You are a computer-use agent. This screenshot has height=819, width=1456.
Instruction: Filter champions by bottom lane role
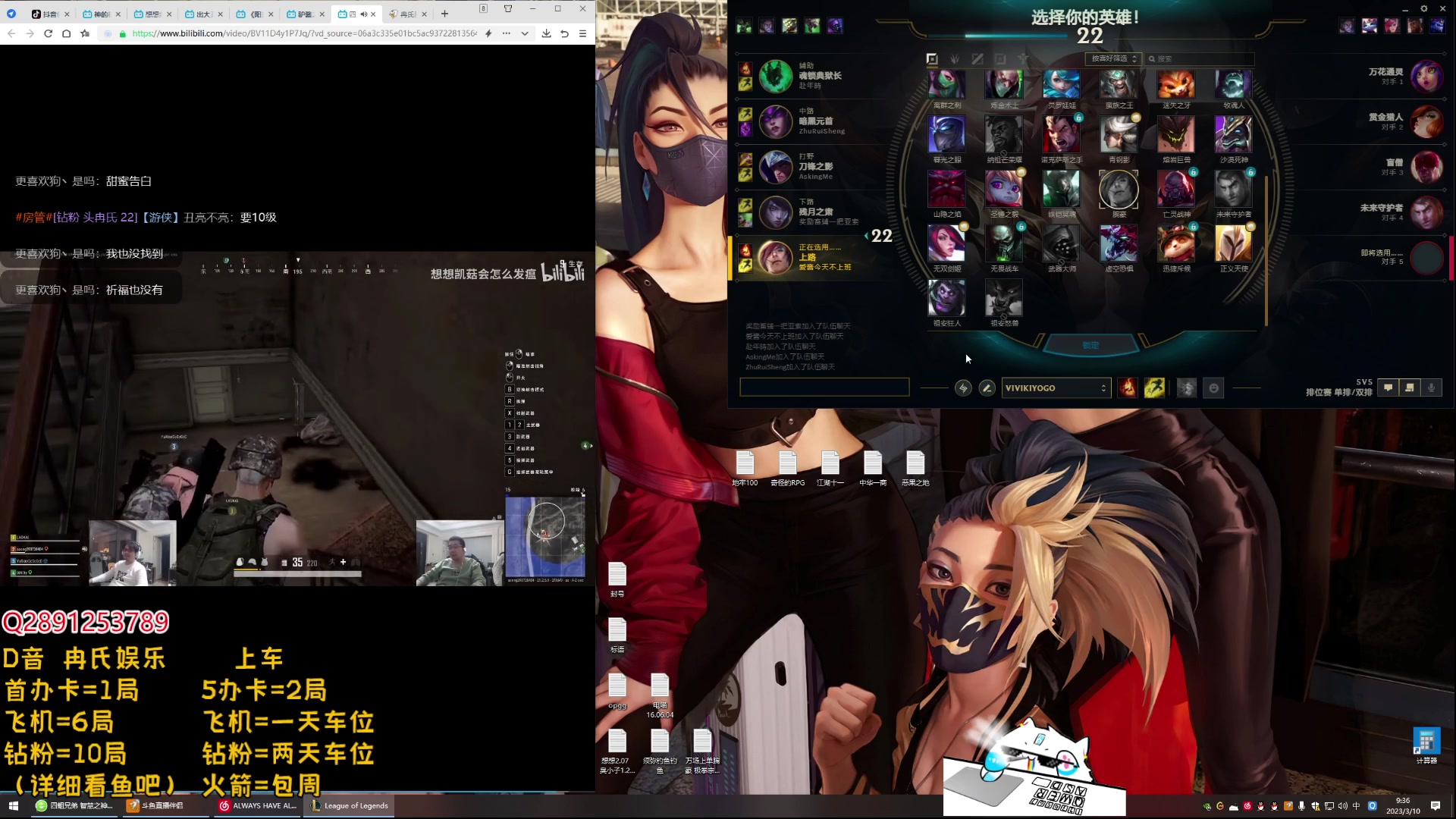[x=1000, y=58]
